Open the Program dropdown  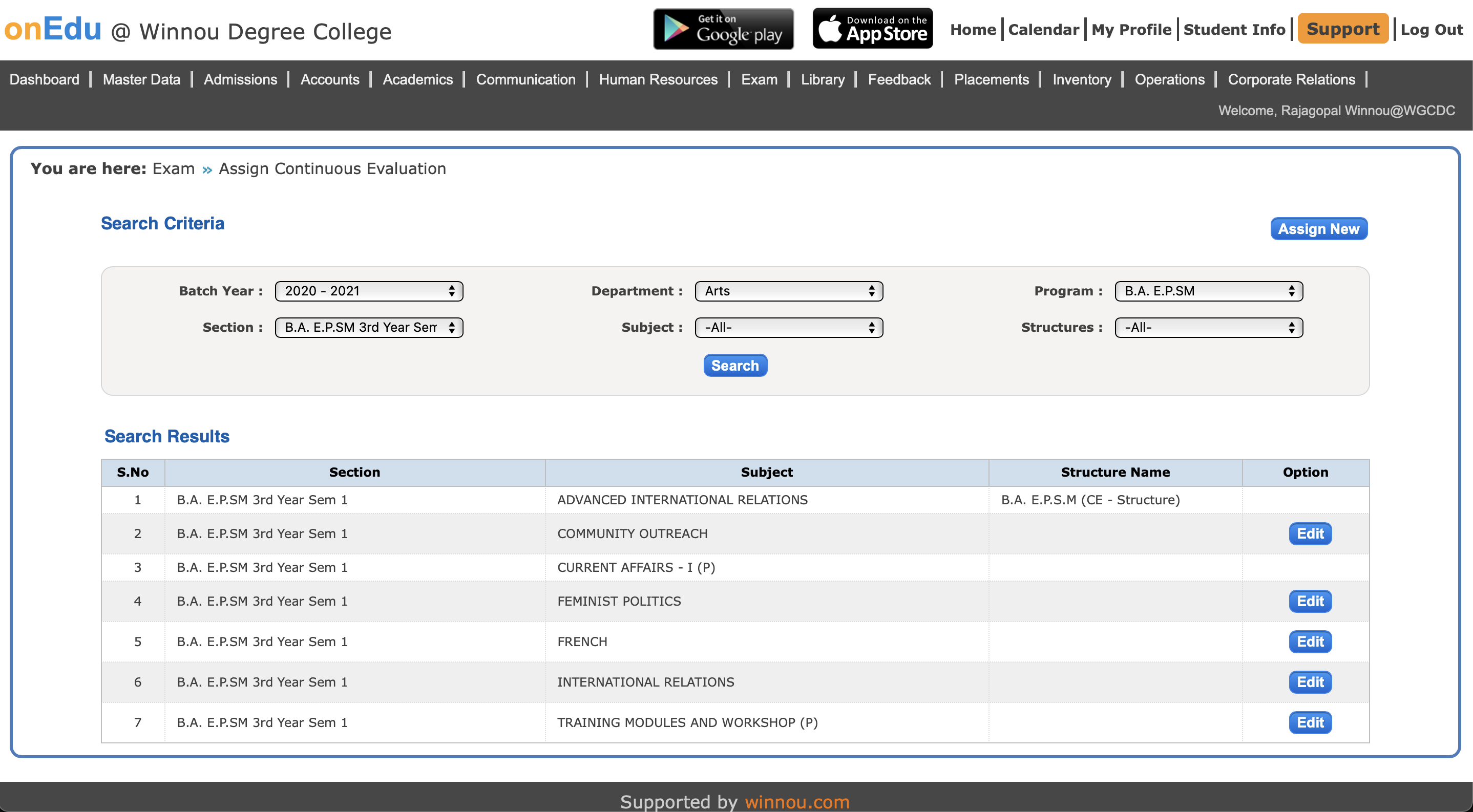click(1208, 291)
